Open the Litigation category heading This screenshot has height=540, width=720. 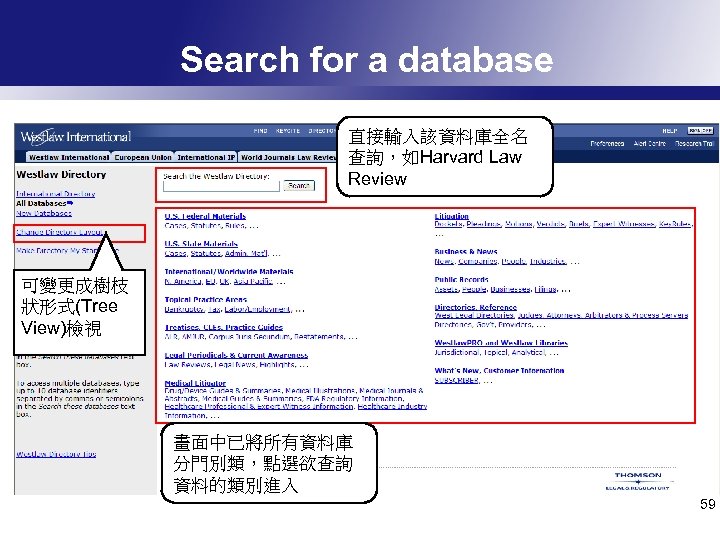click(x=451, y=216)
